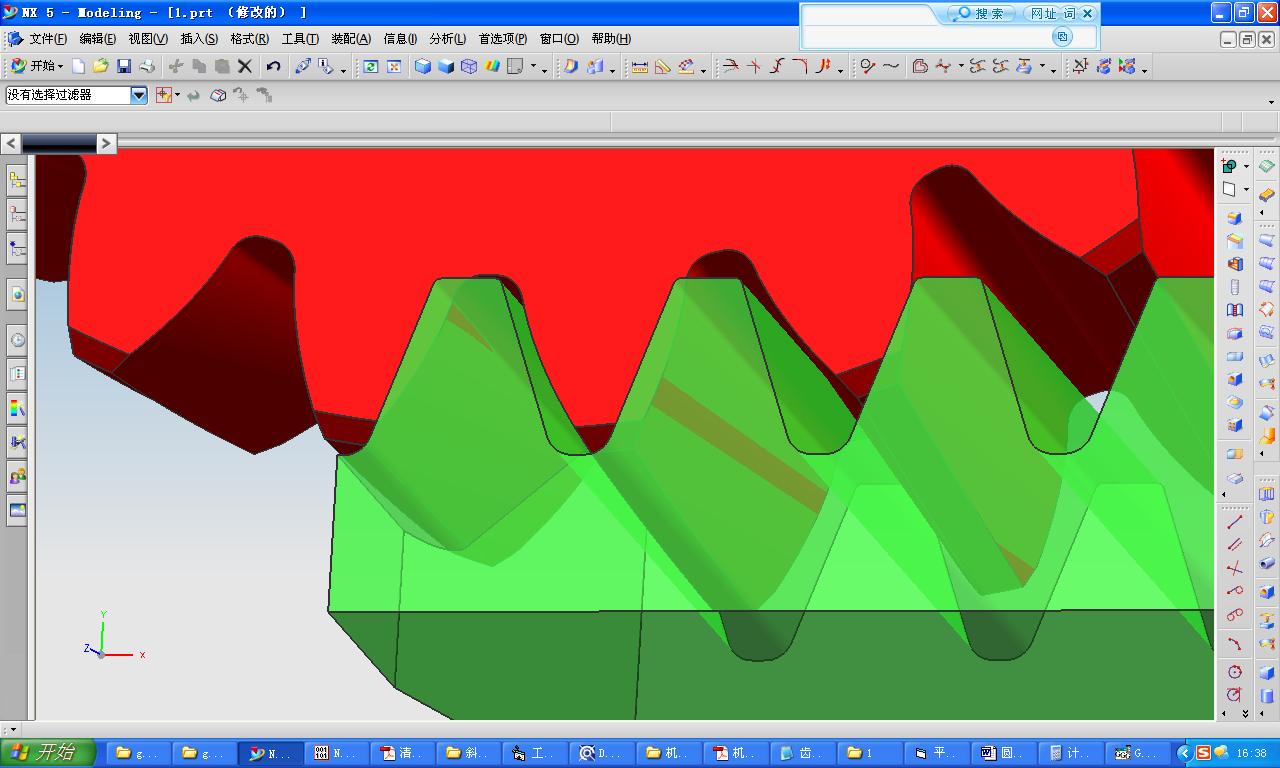This screenshot has width=1280, height=768.
Task: Open the Analysis (分析) menu
Action: [x=447, y=39]
